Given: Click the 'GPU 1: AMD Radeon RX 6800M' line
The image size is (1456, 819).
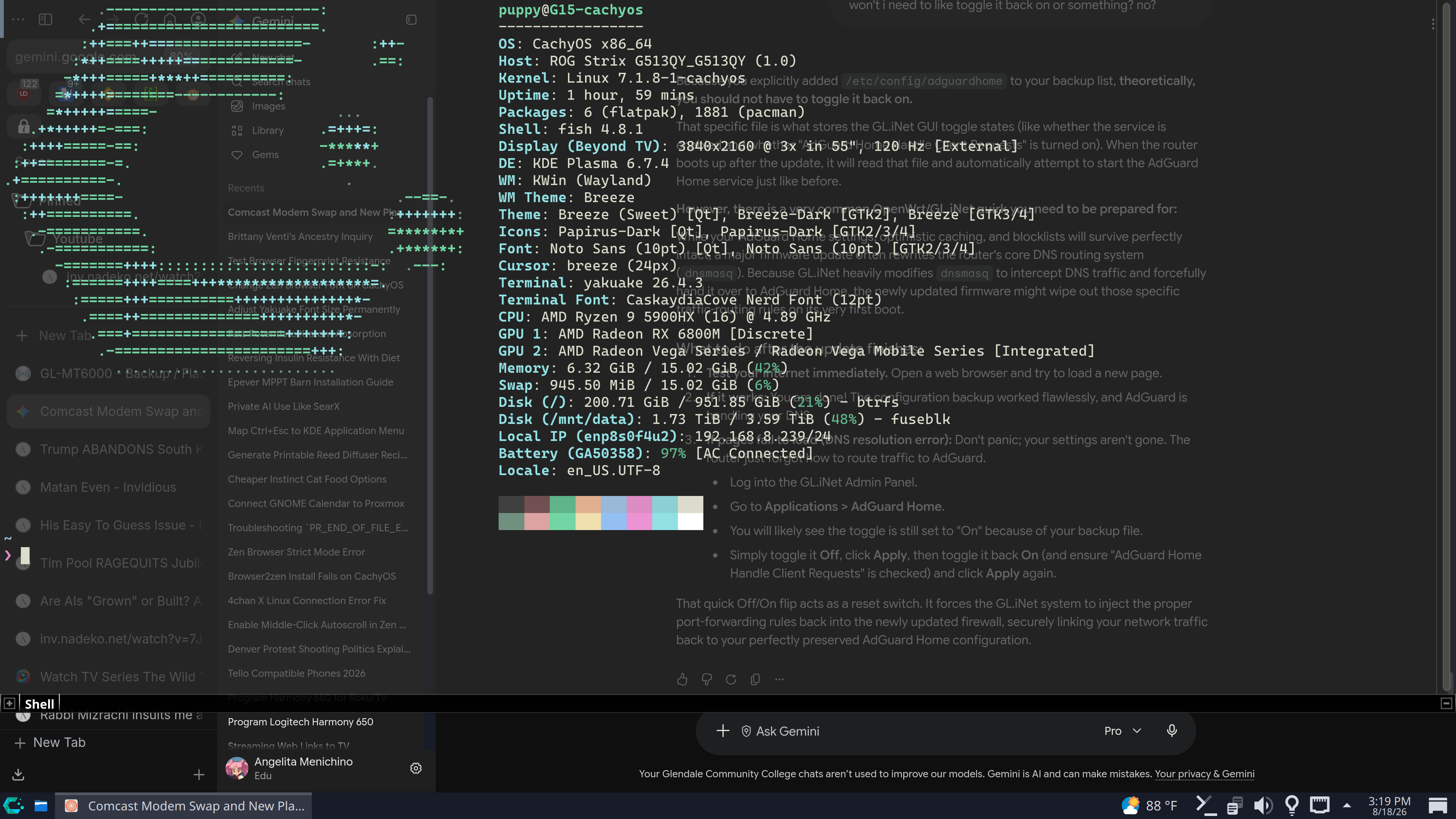Looking at the screenshot, I should coord(656,334).
